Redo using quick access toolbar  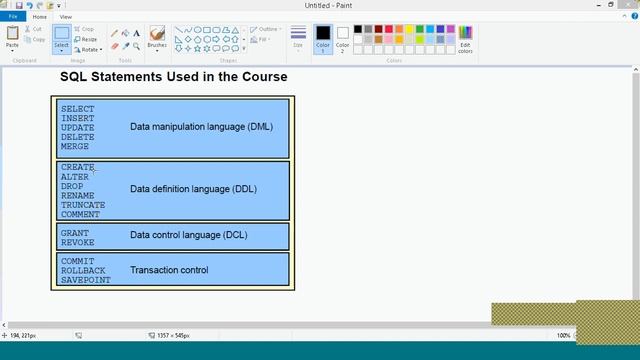[40, 5]
